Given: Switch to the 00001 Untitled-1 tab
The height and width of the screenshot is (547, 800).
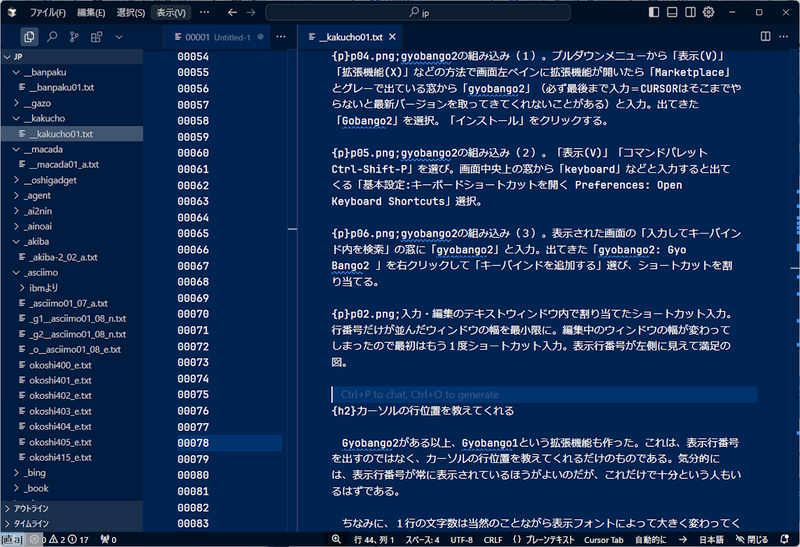Looking at the screenshot, I should [x=218, y=37].
